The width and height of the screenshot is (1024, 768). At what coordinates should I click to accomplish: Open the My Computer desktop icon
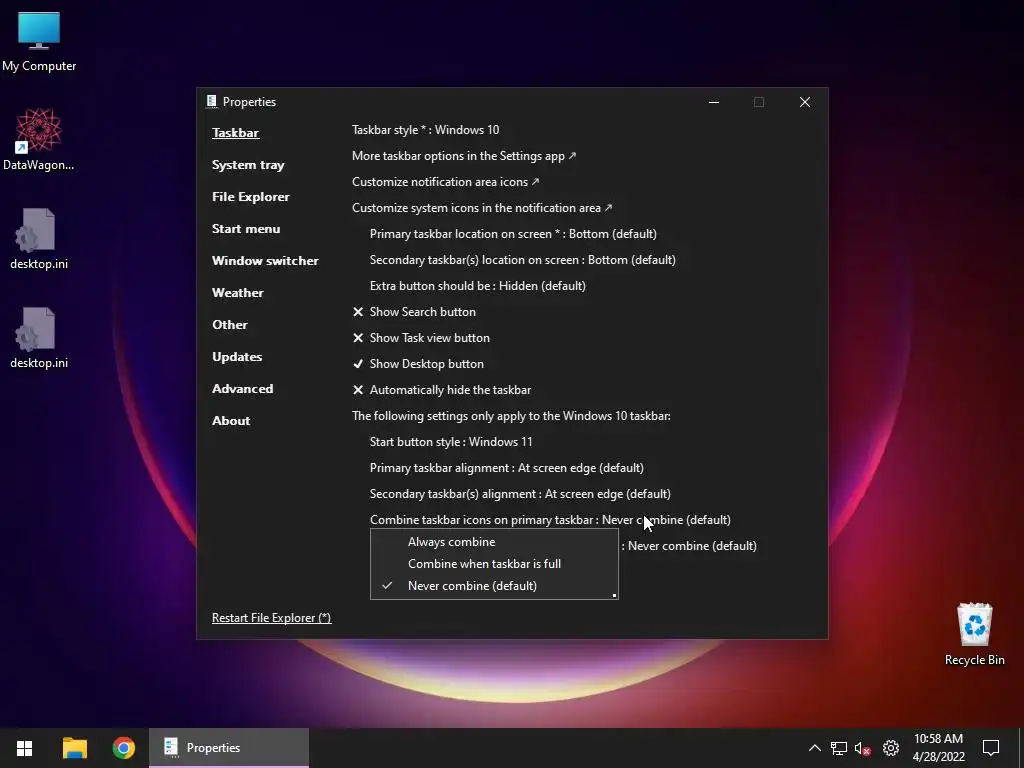click(39, 42)
